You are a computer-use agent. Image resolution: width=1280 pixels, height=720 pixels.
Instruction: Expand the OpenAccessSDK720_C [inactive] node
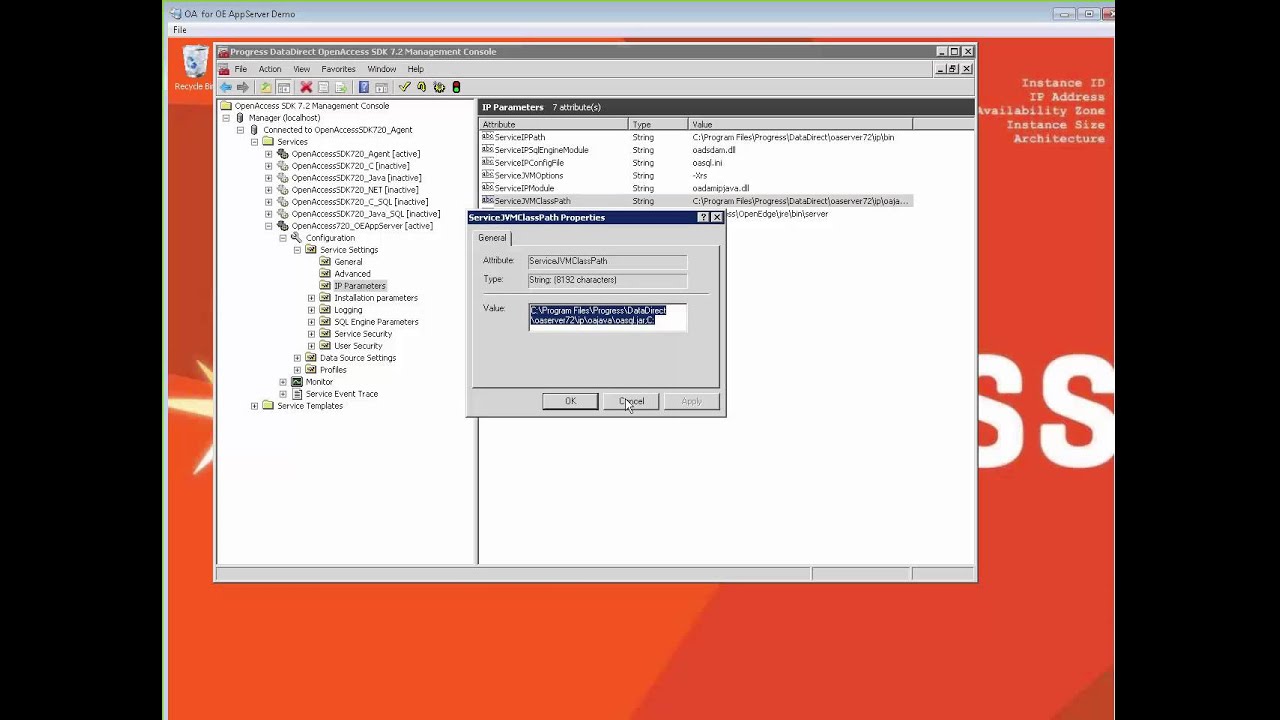[269, 166]
